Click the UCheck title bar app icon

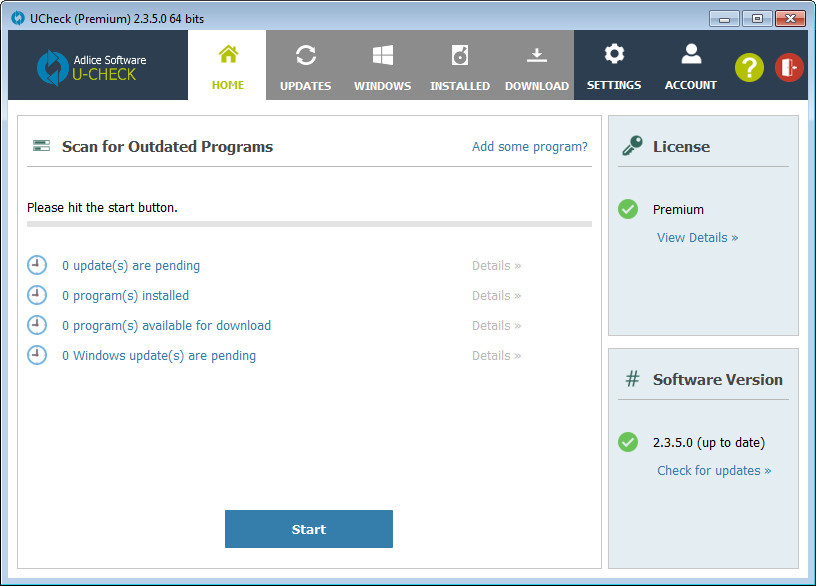(18, 18)
